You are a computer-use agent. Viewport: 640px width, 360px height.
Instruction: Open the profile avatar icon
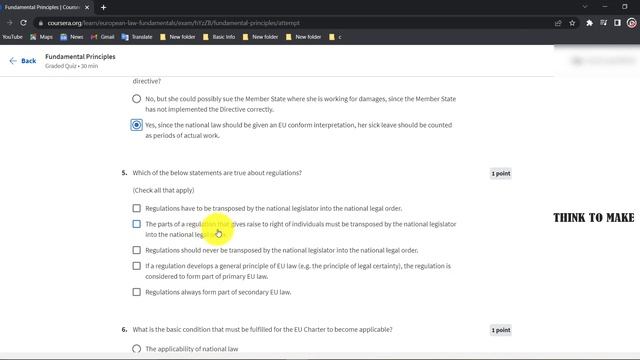coord(631,23)
